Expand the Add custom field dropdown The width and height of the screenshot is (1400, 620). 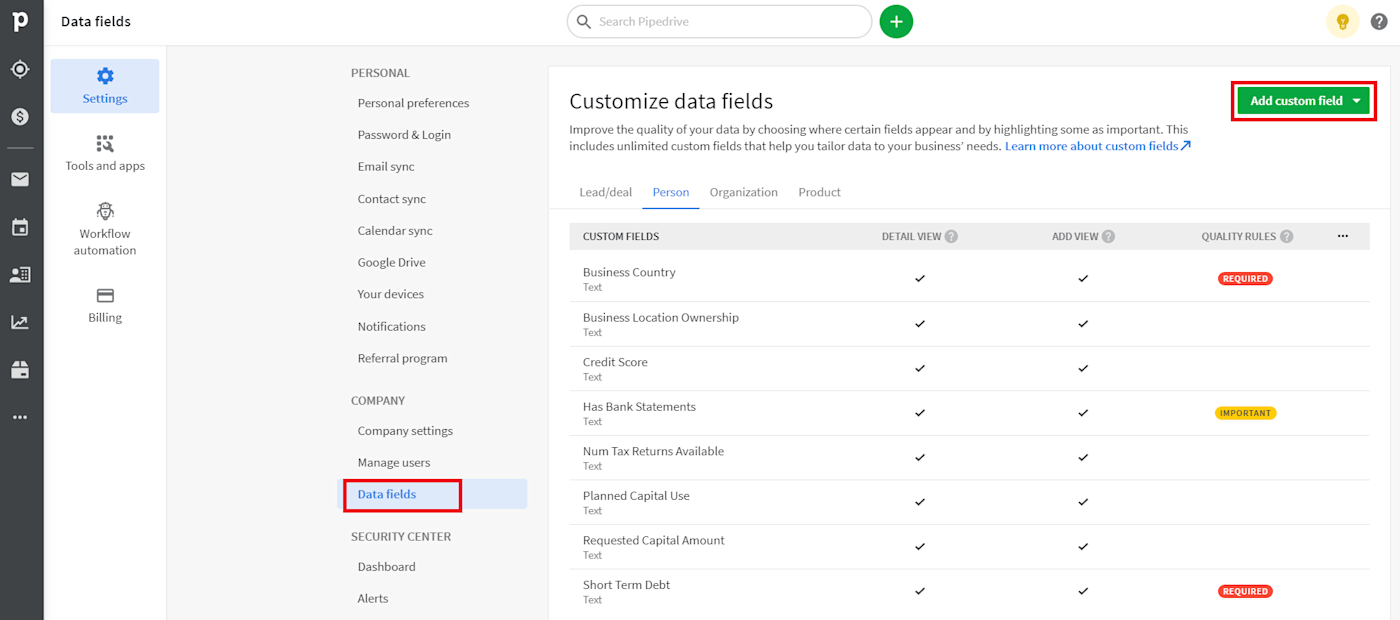tap(1356, 101)
